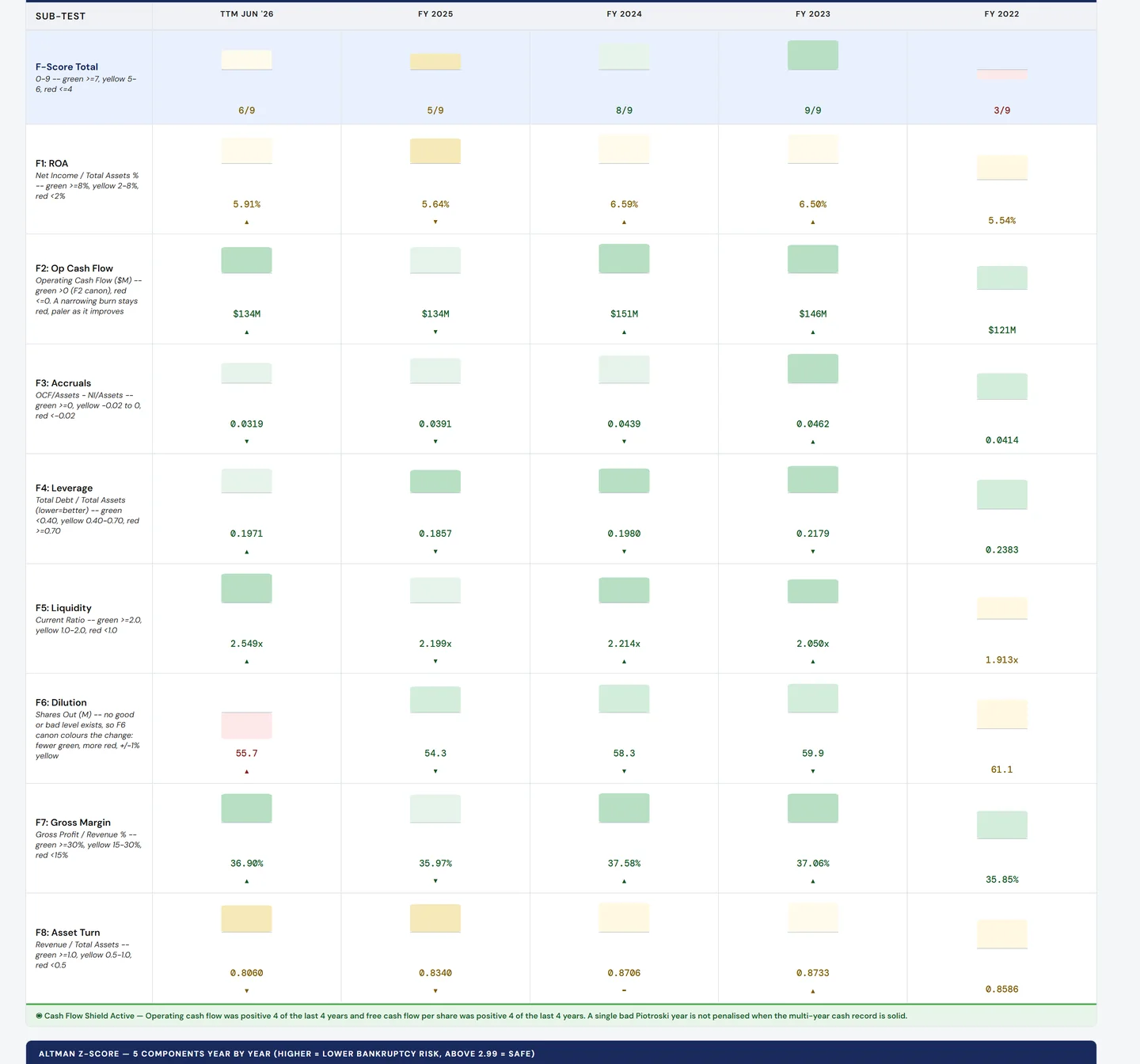Click the green dot beside Cash Flow Shield Active
The width and height of the screenshot is (1140, 1064).
pos(39,1016)
